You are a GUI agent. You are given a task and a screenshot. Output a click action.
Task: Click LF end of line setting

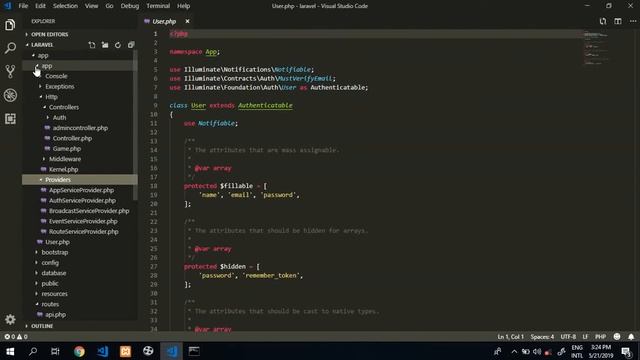point(585,337)
